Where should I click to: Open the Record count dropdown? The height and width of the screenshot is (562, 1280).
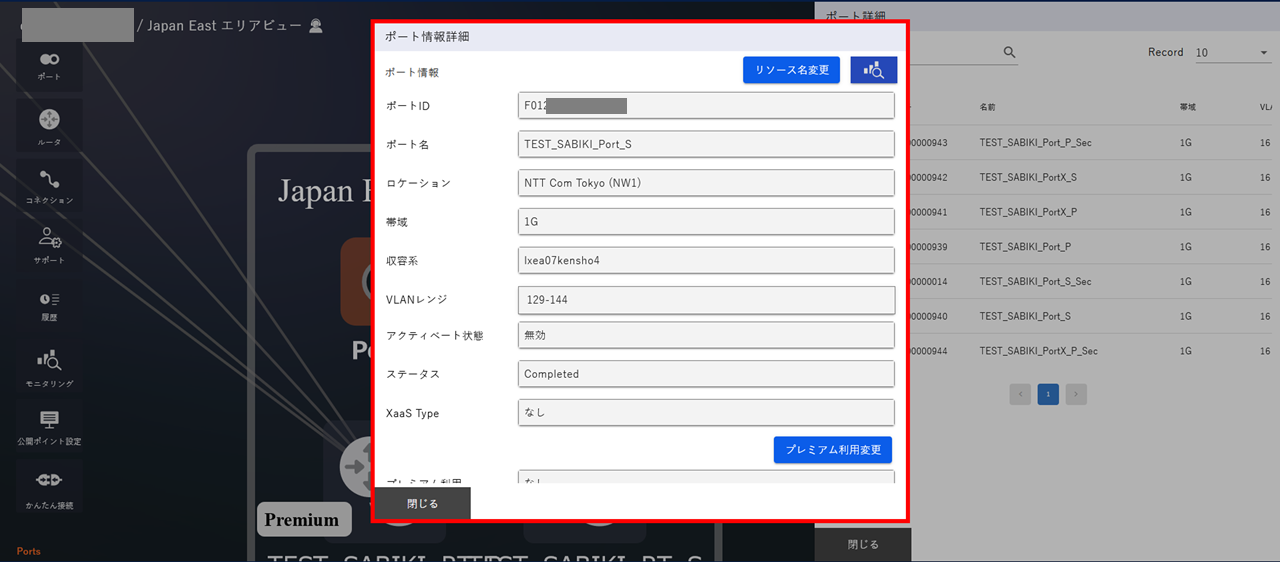(1233, 52)
